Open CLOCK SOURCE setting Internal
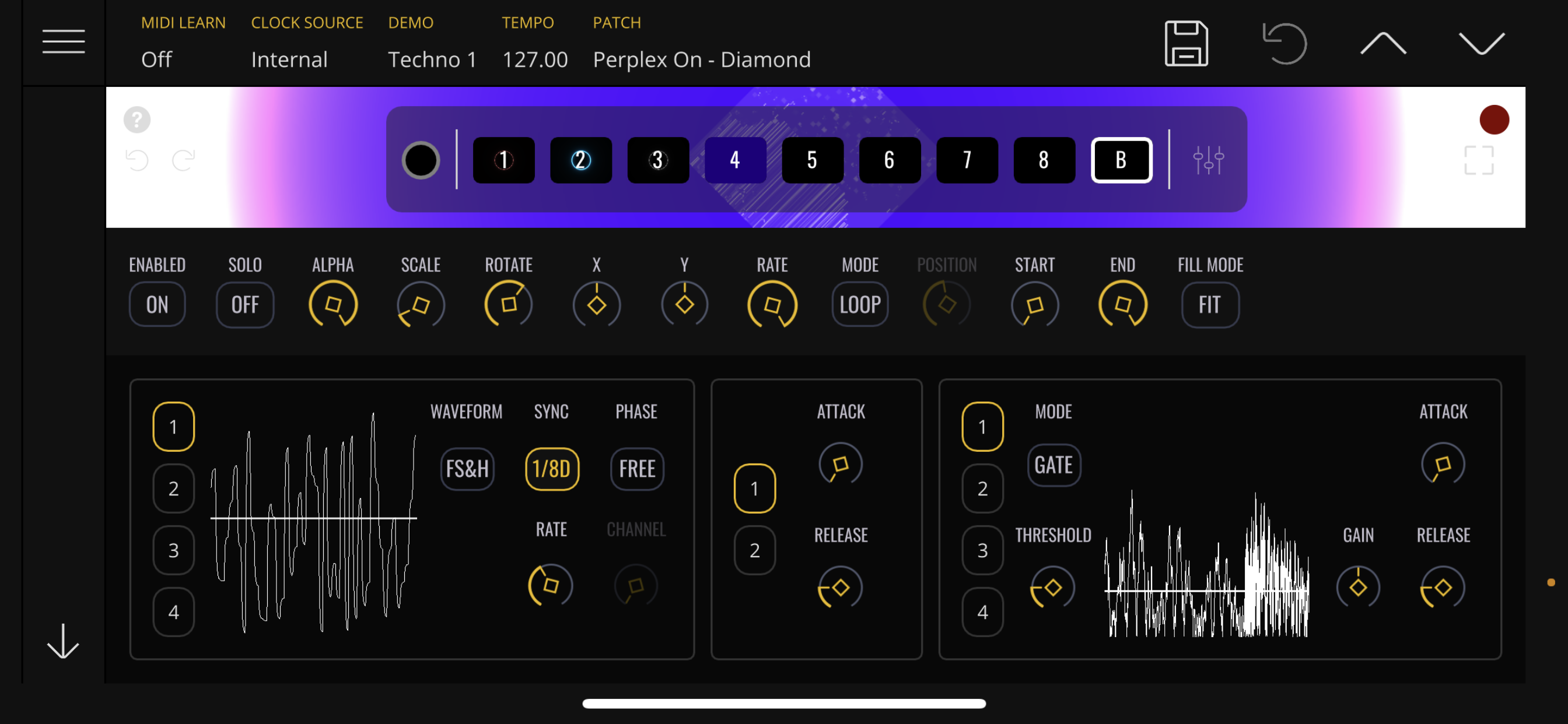Viewport: 1568px width, 724px height. coord(289,59)
